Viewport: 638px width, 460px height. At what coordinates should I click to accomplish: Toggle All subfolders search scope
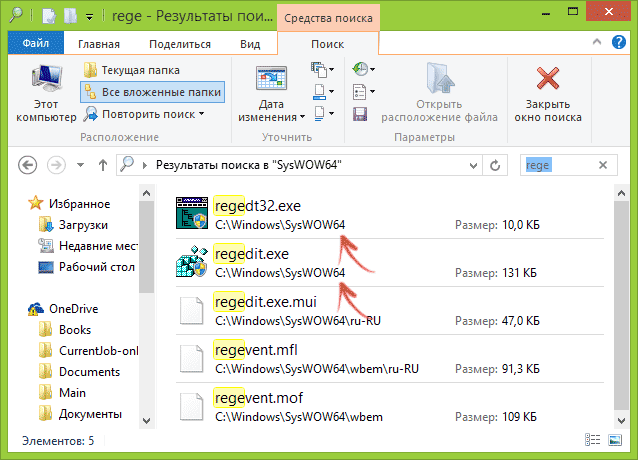(x=153, y=92)
